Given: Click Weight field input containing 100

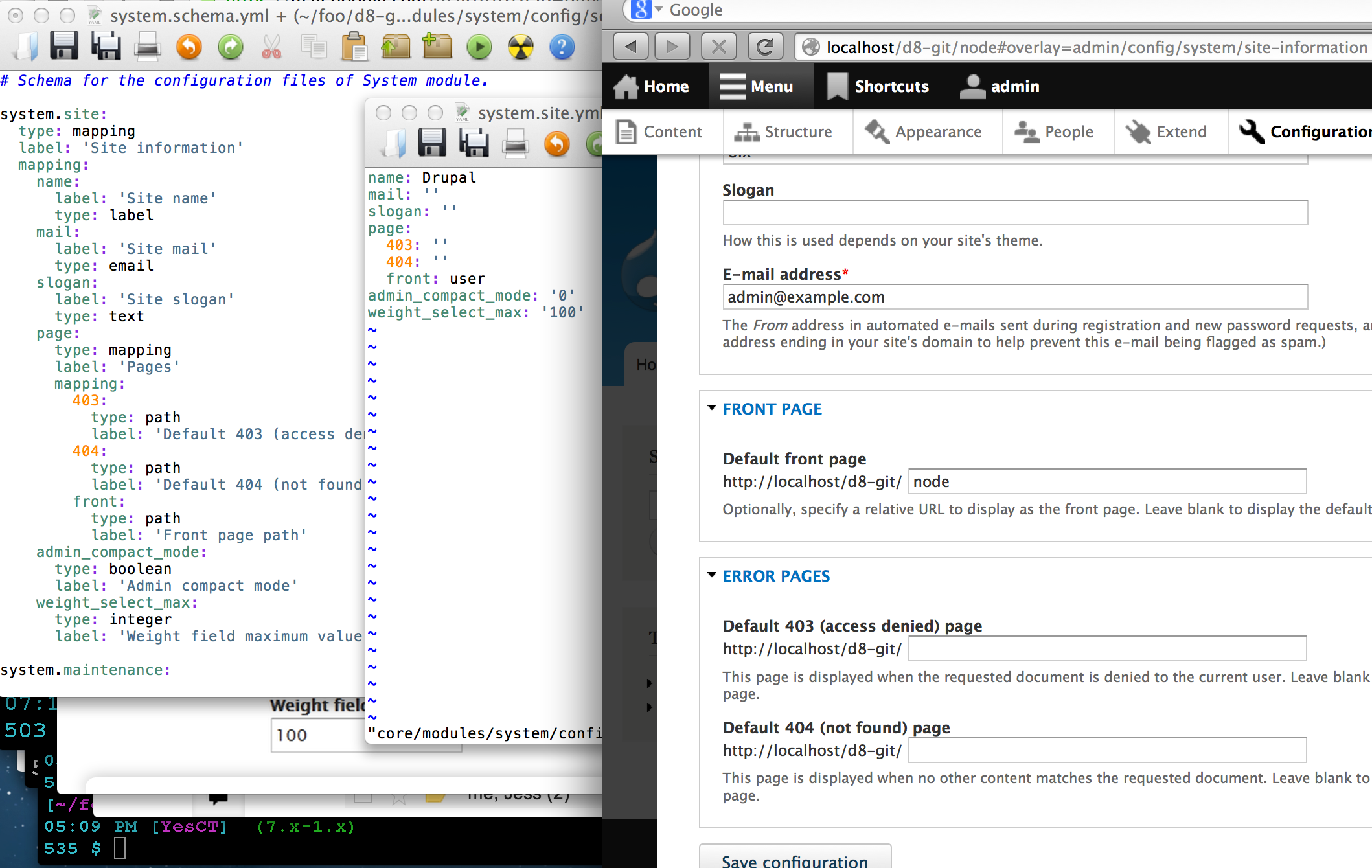Looking at the screenshot, I should [317, 735].
